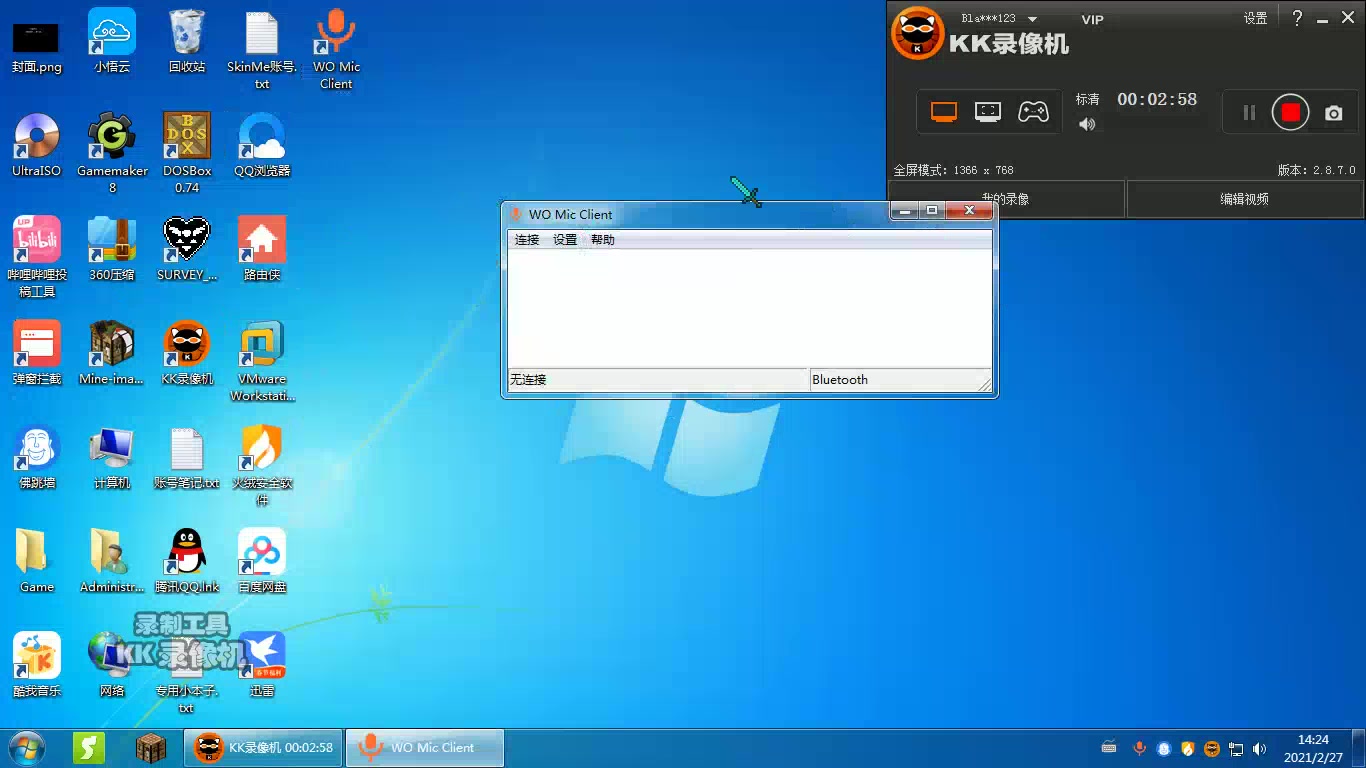
Task: Click the Show desktop strip
Action: click(1359, 748)
